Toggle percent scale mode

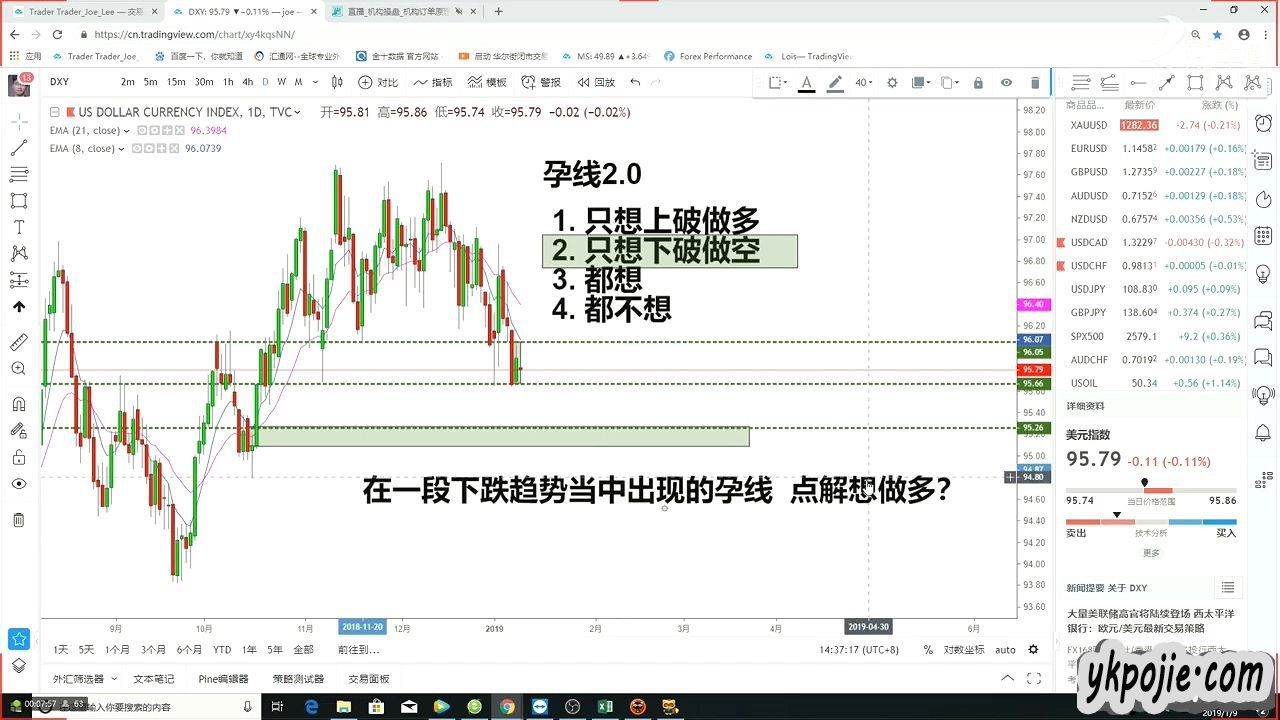click(928, 650)
